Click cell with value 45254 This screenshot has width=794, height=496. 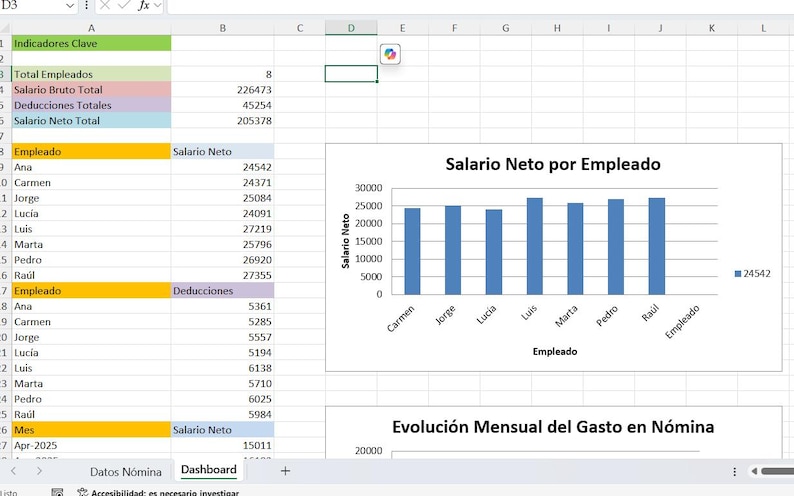(x=223, y=105)
